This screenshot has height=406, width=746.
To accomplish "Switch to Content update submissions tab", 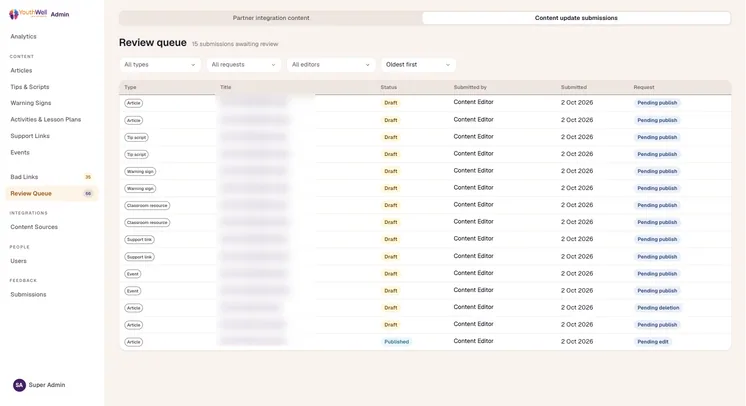I will [x=576, y=18].
